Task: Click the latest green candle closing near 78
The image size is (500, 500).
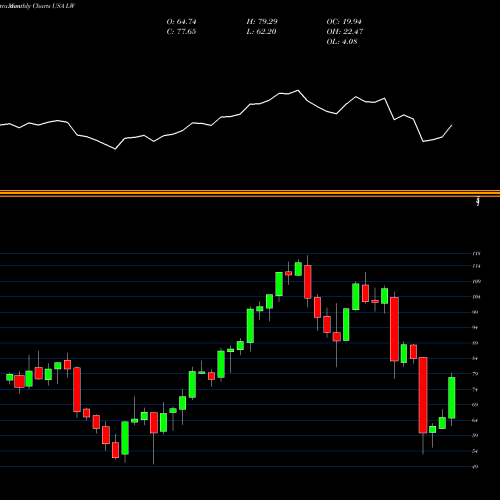Action: [x=452, y=398]
